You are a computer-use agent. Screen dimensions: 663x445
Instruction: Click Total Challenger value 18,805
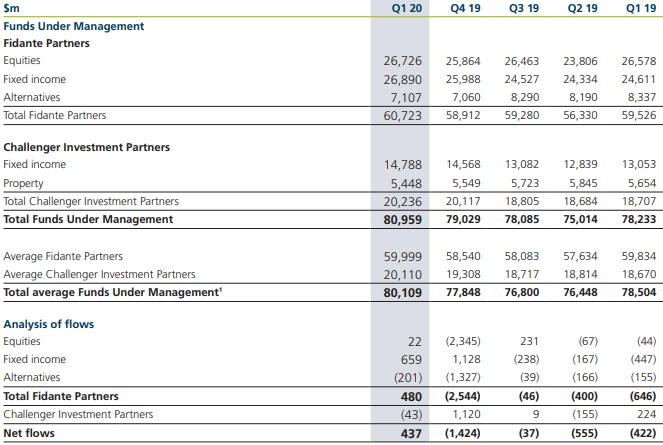[522, 201]
